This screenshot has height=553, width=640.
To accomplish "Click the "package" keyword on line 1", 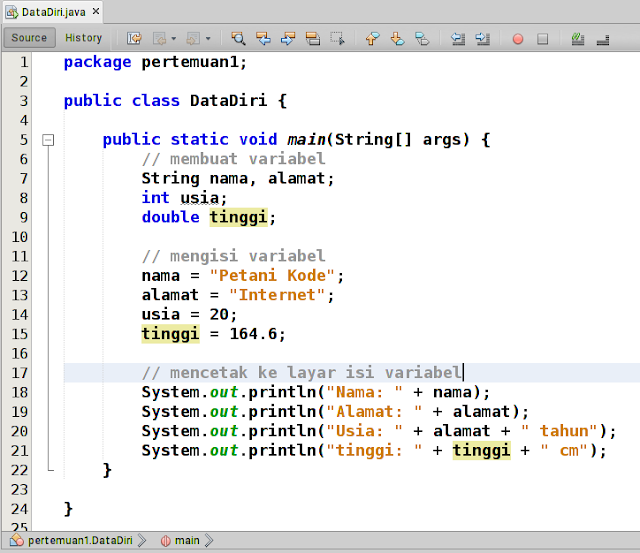I will pyautogui.click(x=98, y=62).
